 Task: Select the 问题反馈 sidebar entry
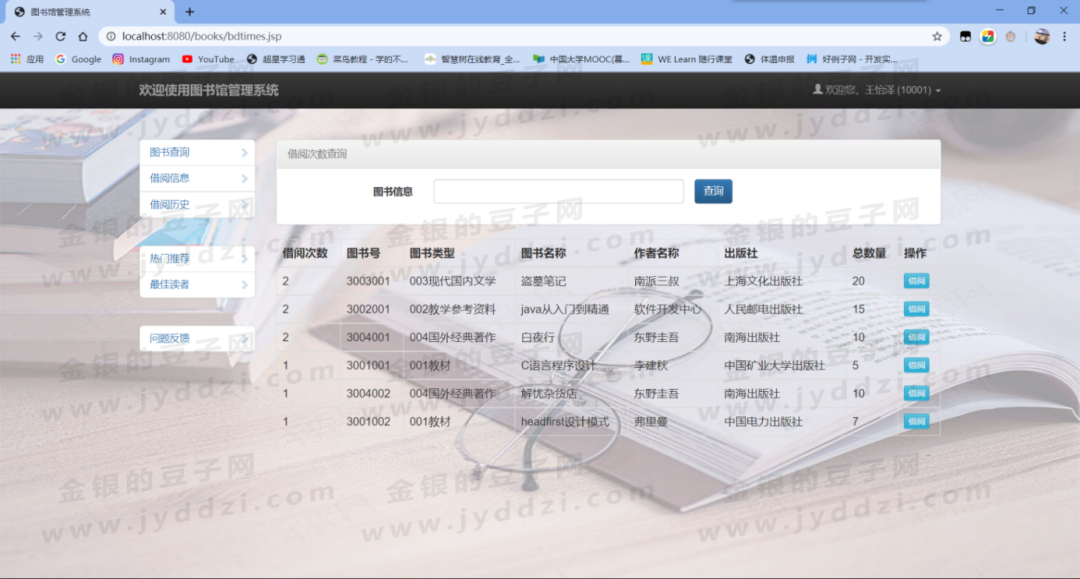(197, 338)
